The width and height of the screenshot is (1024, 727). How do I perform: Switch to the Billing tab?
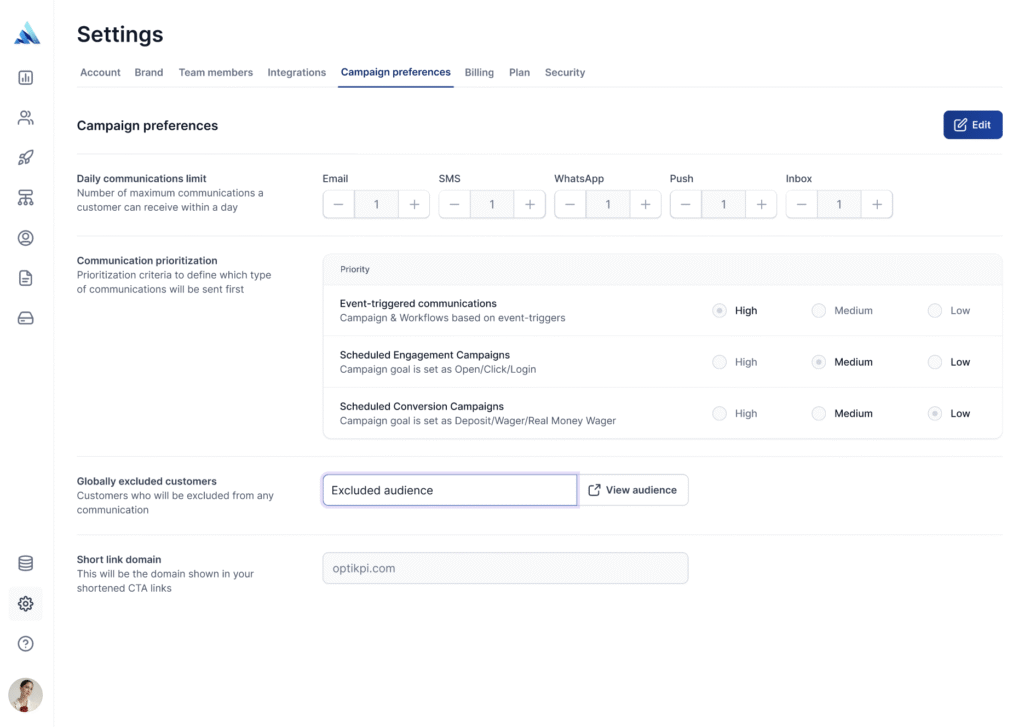click(x=479, y=73)
